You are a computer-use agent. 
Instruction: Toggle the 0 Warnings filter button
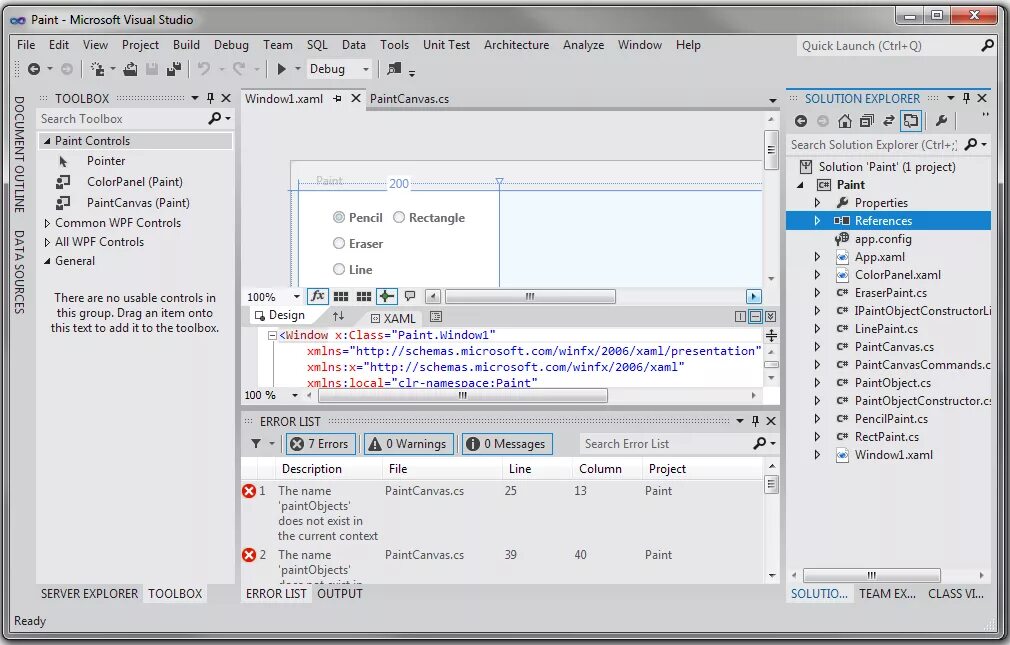409,443
